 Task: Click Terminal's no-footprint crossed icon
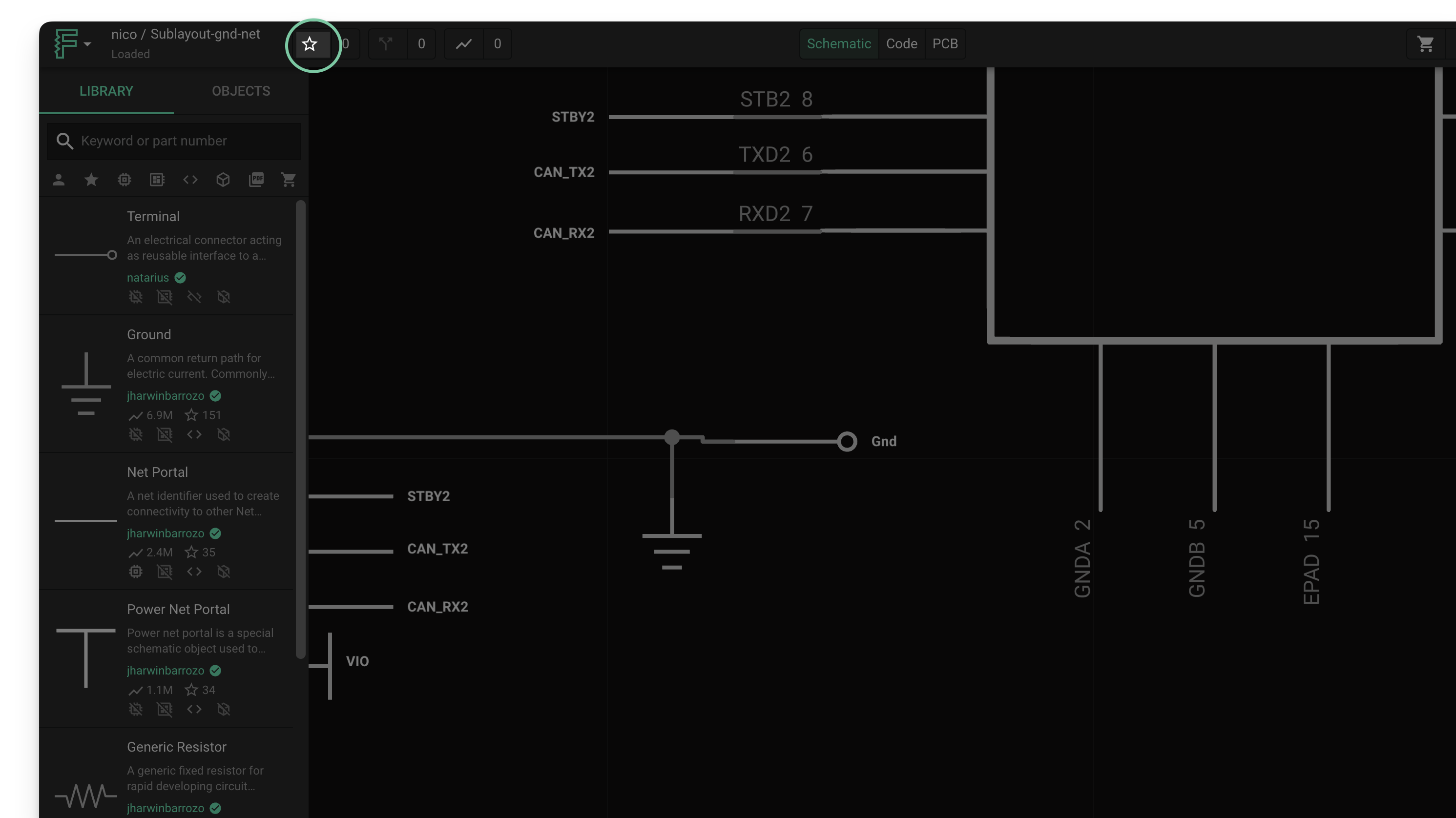[165, 297]
